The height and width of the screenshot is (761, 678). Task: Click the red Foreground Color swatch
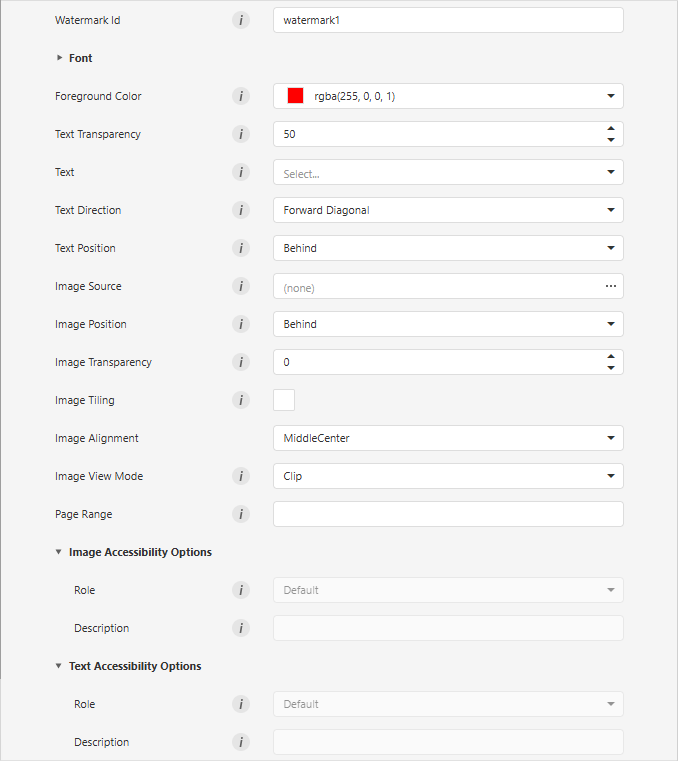(295, 96)
